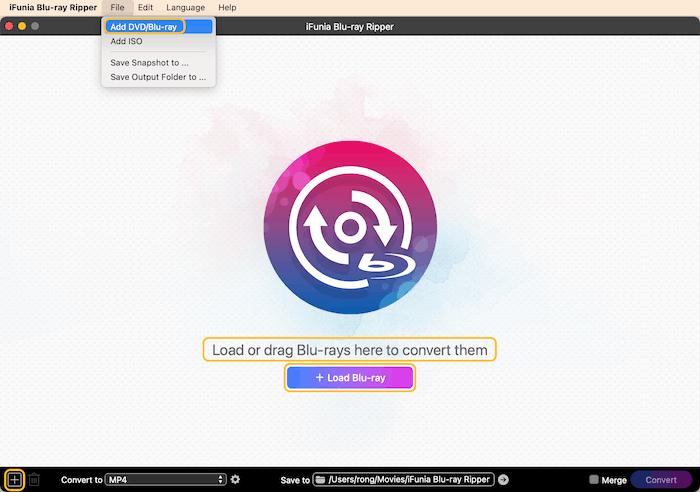
Task: Choose Add ISO from File menu
Action: pos(126,42)
